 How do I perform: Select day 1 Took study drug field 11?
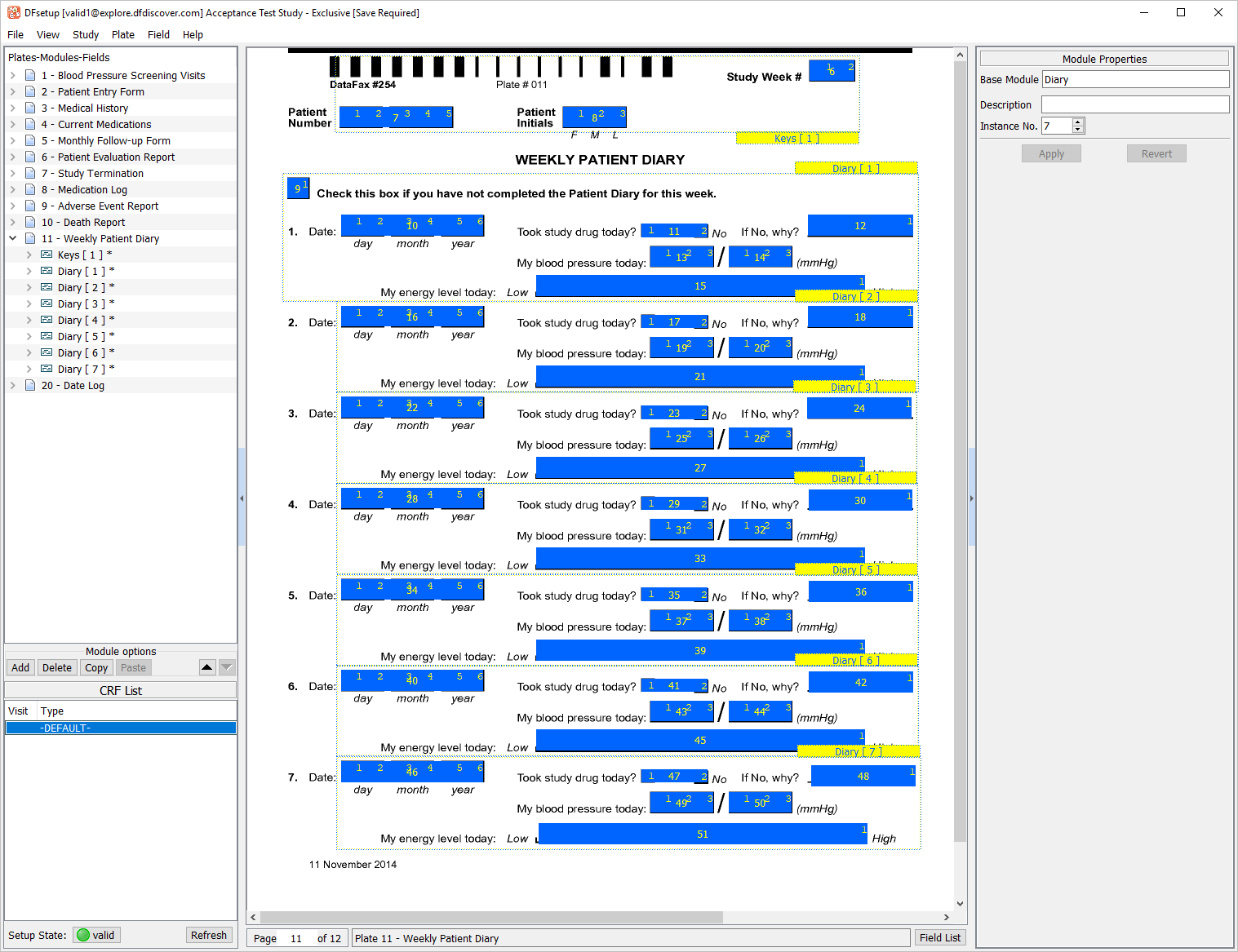point(674,231)
